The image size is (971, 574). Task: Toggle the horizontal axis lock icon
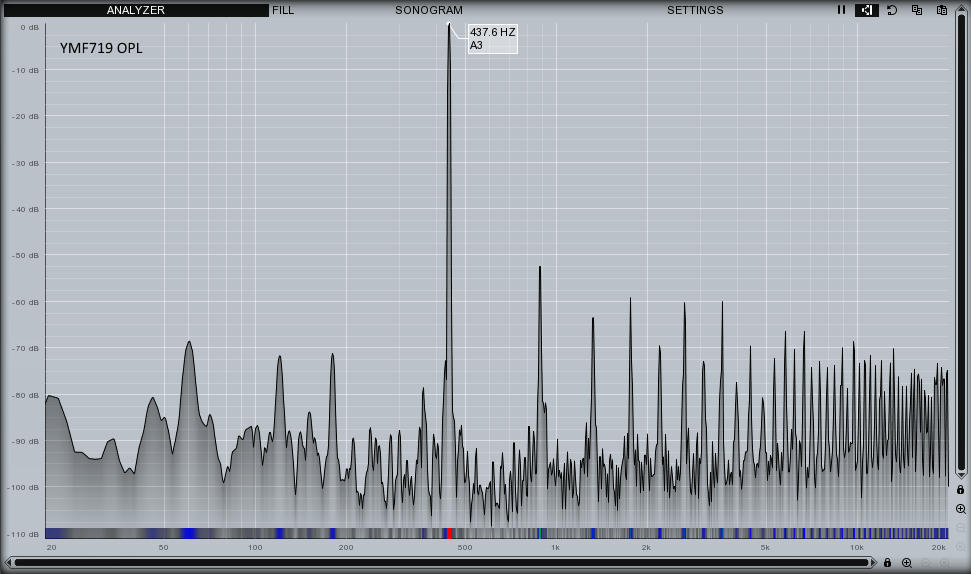[887, 563]
